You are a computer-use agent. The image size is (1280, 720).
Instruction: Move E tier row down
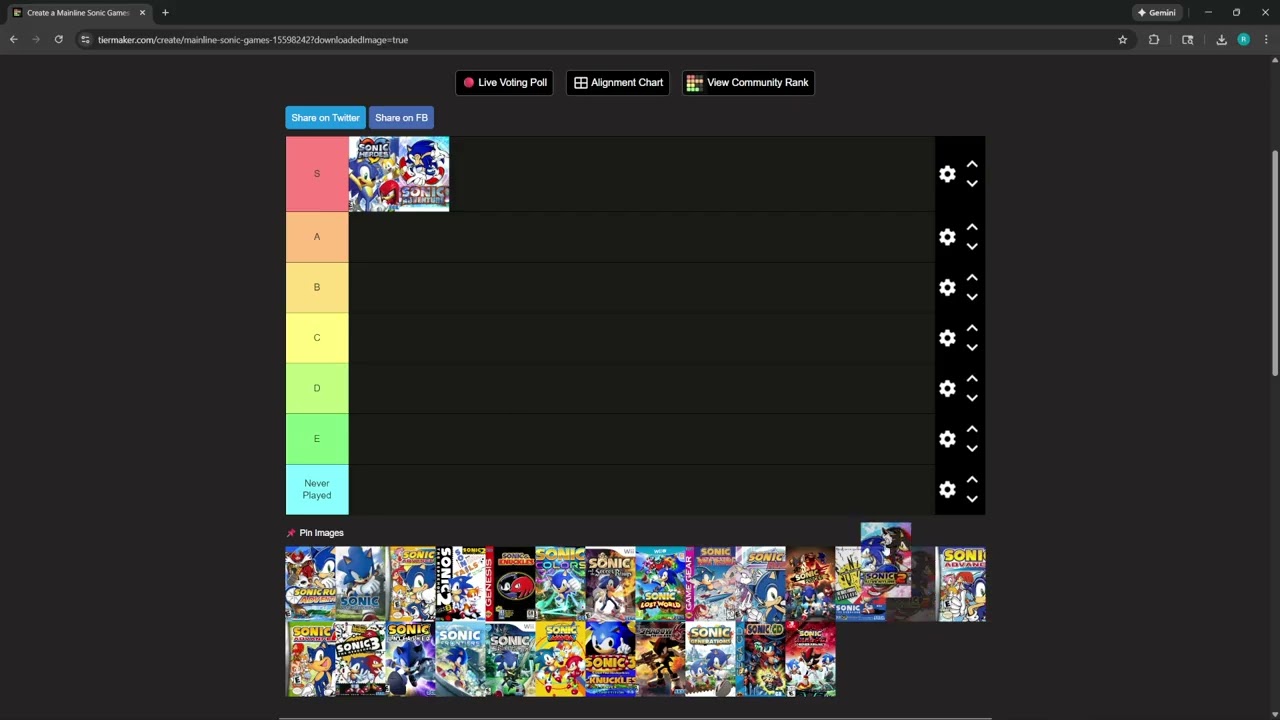point(972,449)
